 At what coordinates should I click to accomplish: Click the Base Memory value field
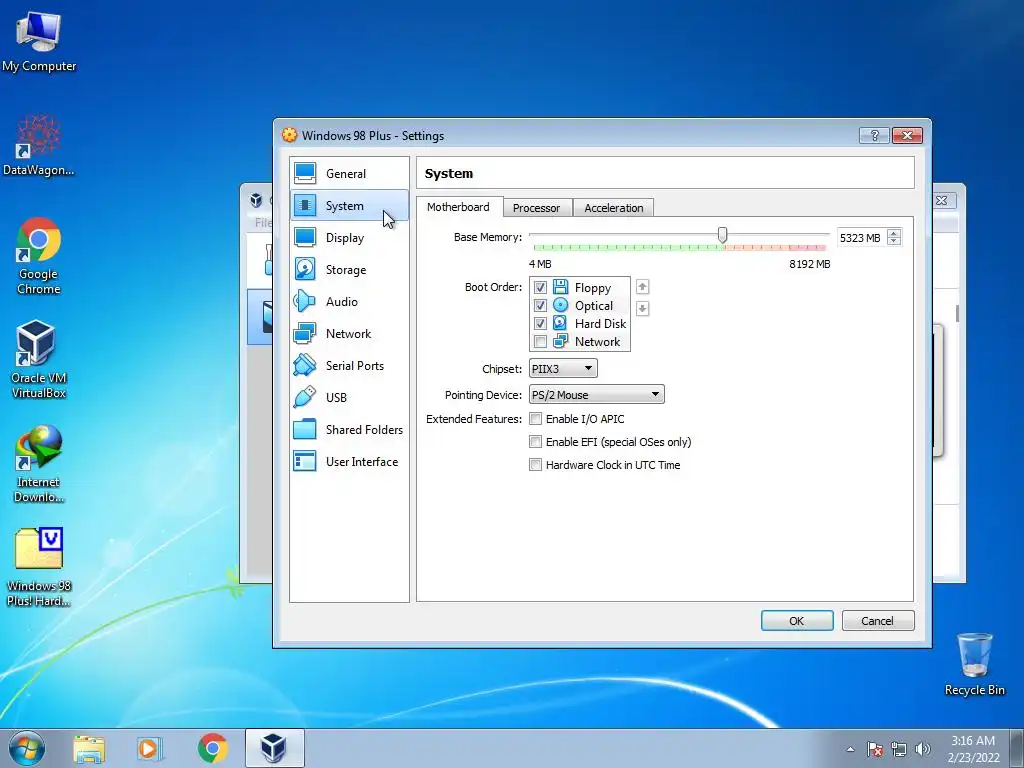(862, 238)
